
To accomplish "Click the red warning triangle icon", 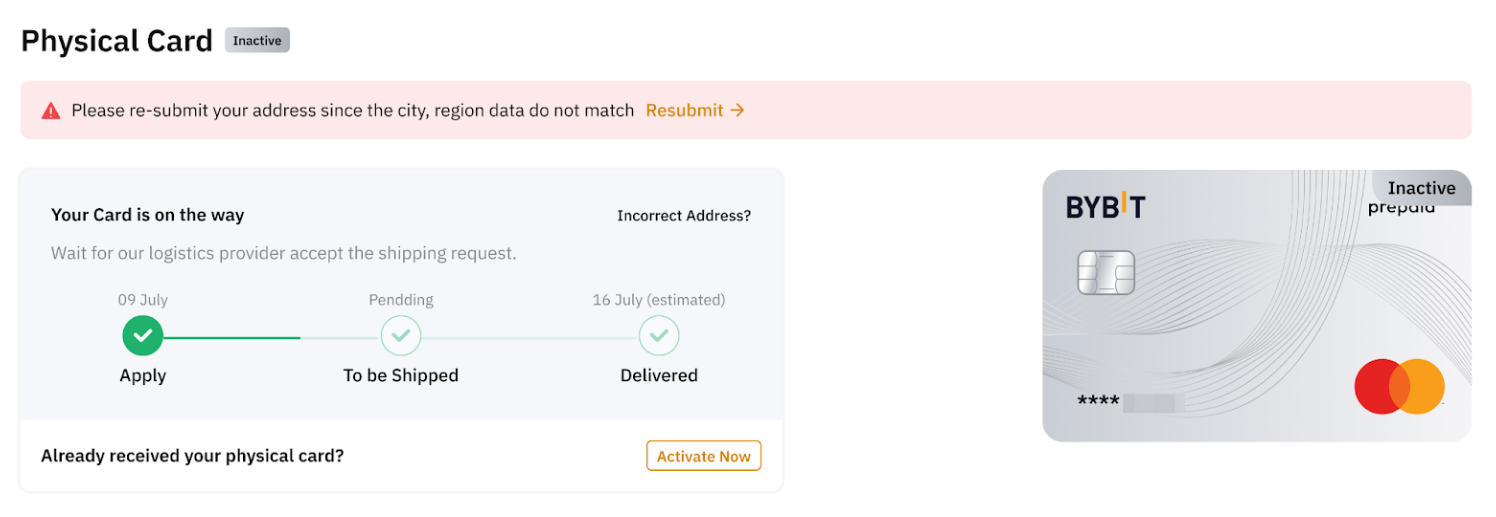I will (x=51, y=111).
